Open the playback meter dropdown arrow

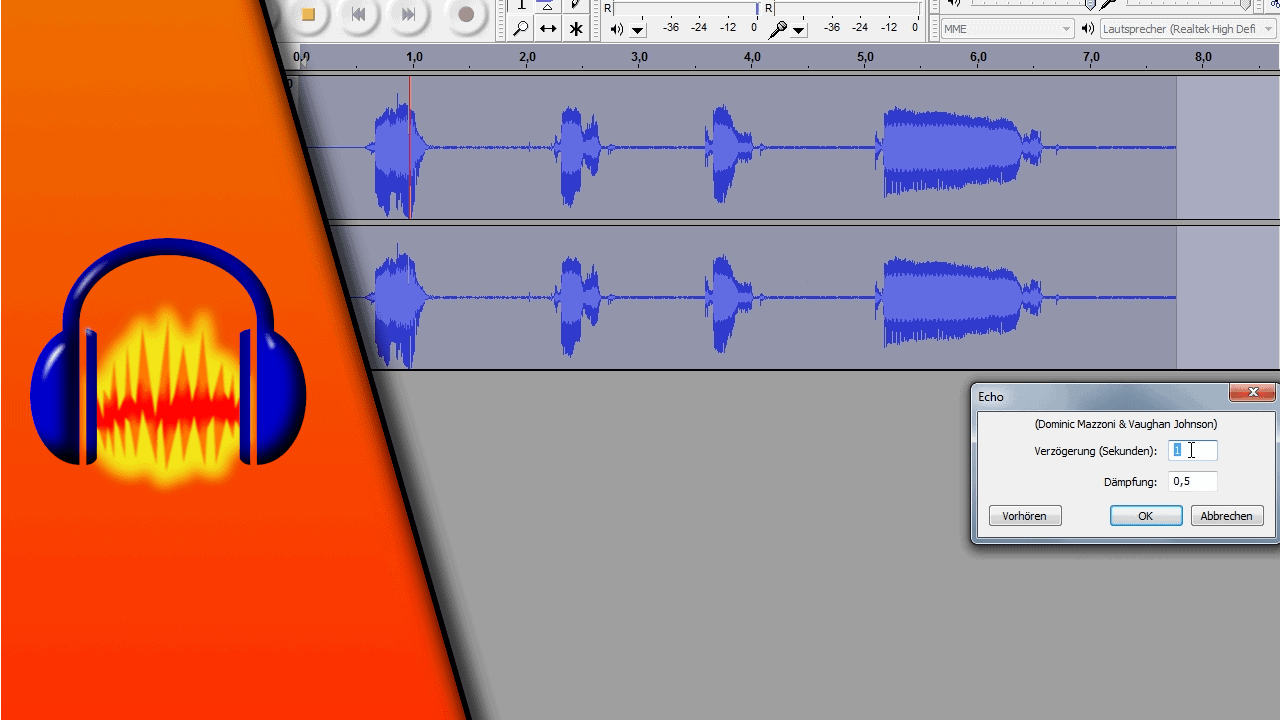click(637, 29)
